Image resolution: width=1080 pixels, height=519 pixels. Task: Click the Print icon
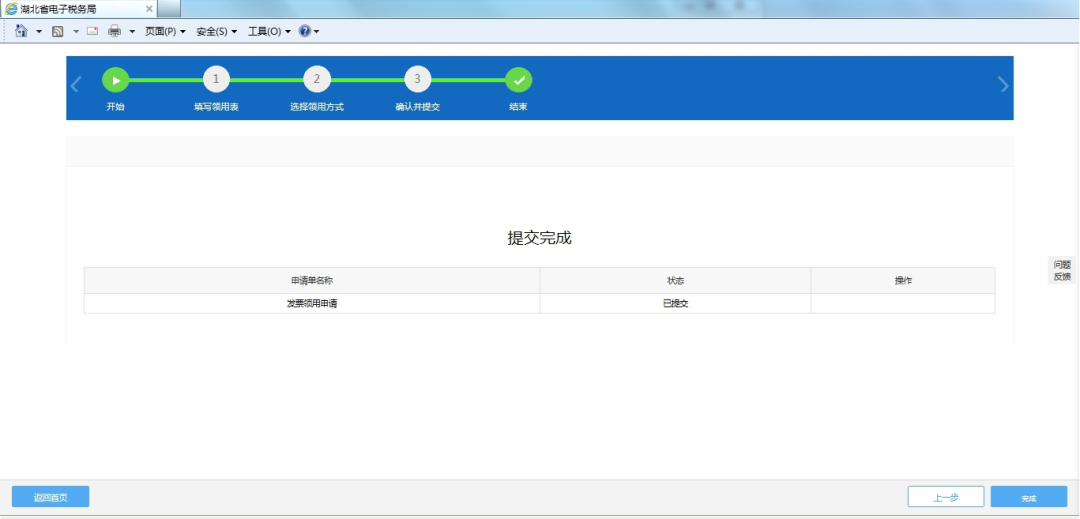pyautogui.click(x=114, y=31)
